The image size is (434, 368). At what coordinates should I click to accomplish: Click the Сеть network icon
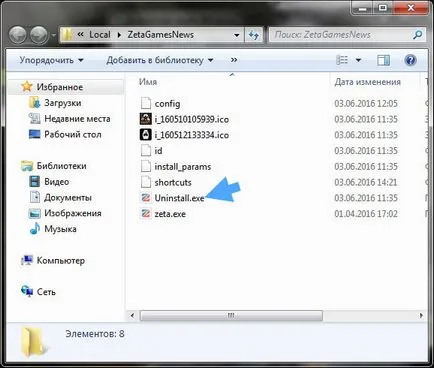27,292
